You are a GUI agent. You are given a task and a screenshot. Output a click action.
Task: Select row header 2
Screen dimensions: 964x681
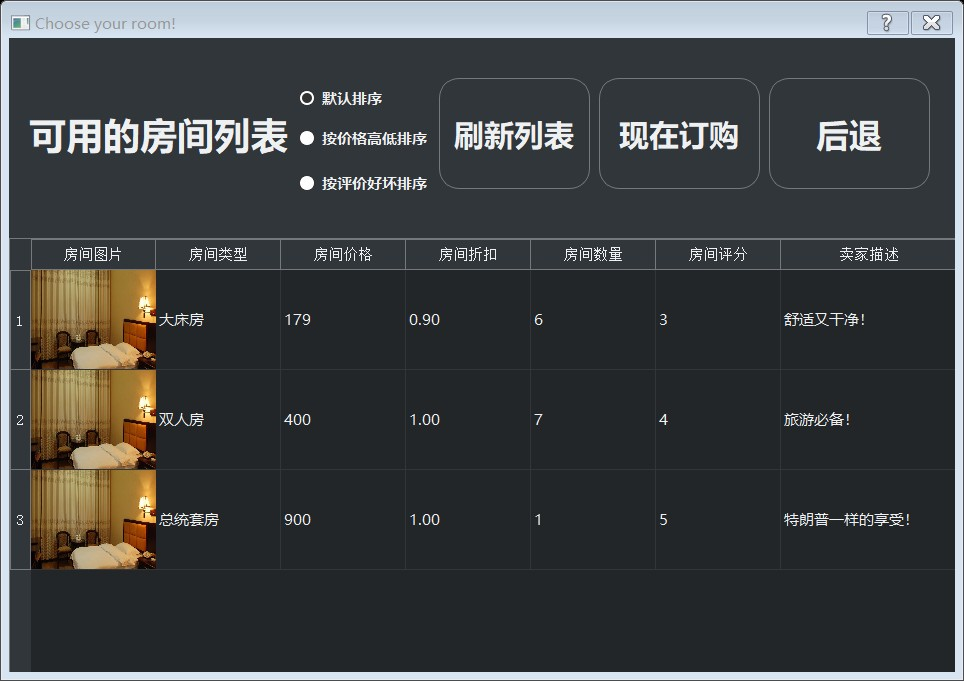coord(20,420)
